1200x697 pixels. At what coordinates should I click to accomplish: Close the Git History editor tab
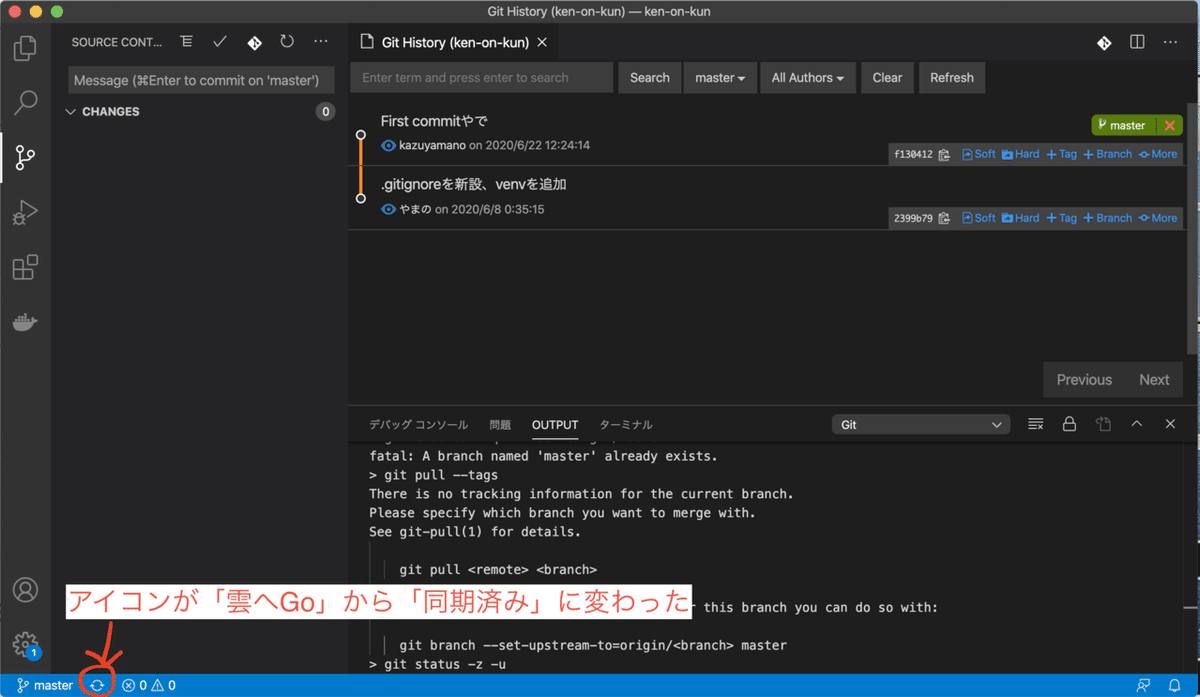pos(542,43)
